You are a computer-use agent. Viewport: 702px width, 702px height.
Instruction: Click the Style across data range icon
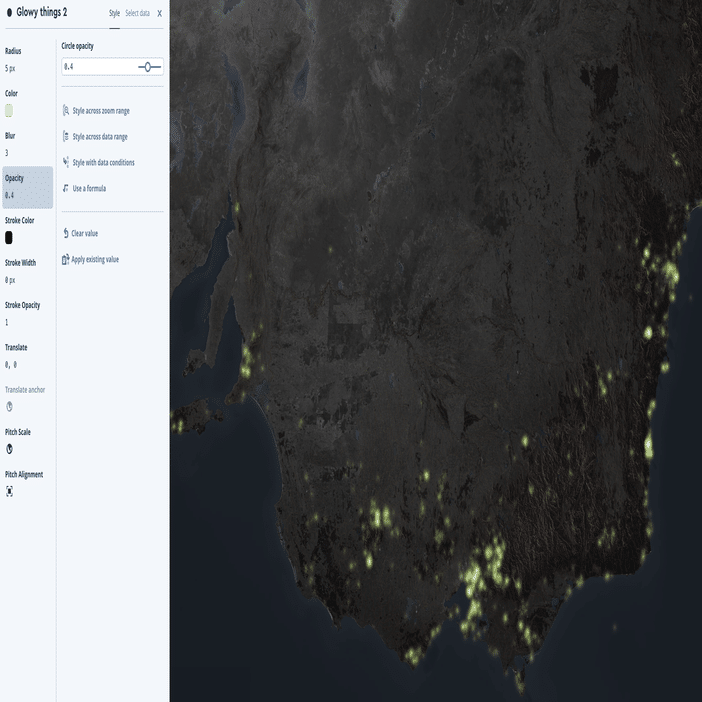coord(66,136)
